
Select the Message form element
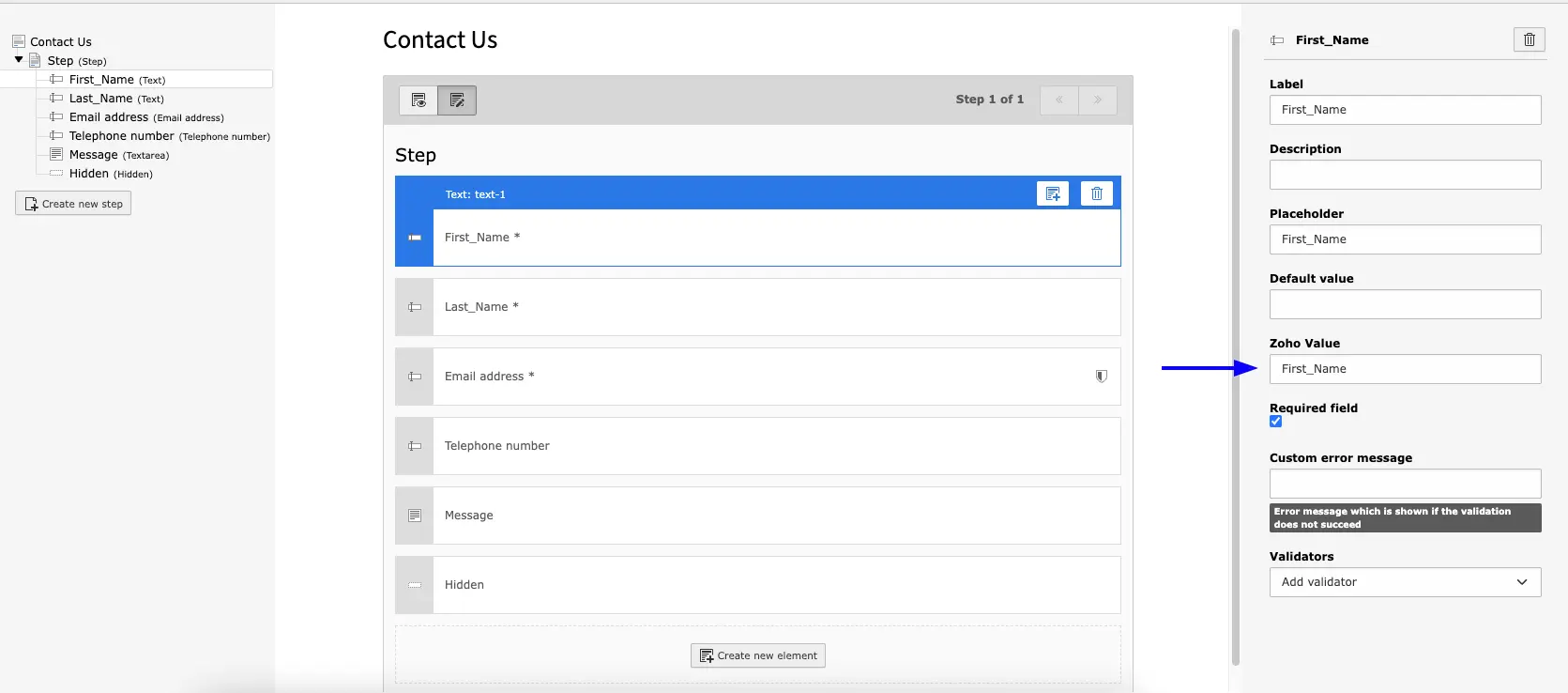(x=757, y=516)
